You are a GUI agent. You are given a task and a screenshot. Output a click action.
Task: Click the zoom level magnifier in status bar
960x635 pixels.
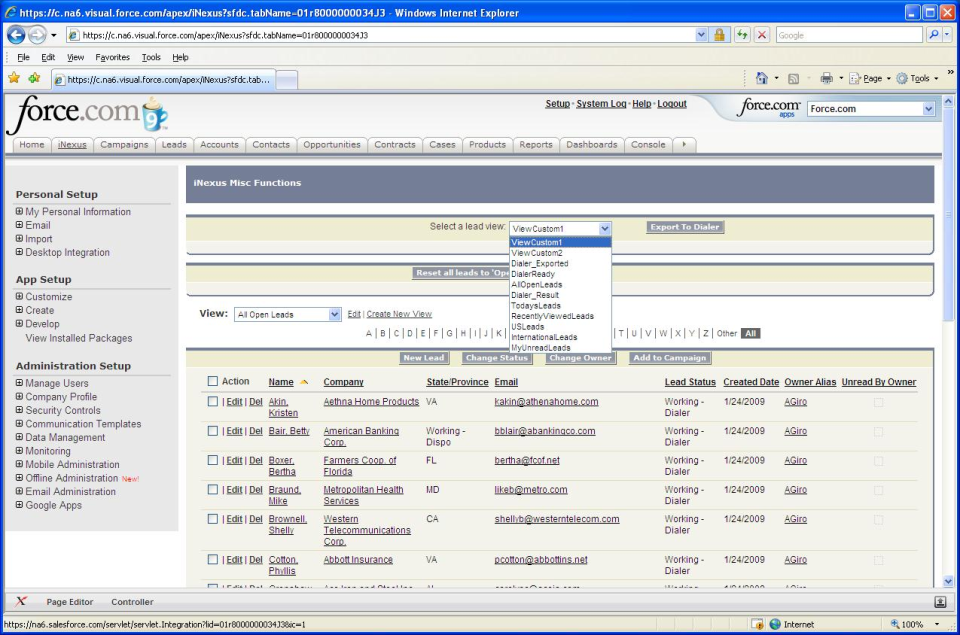895,624
